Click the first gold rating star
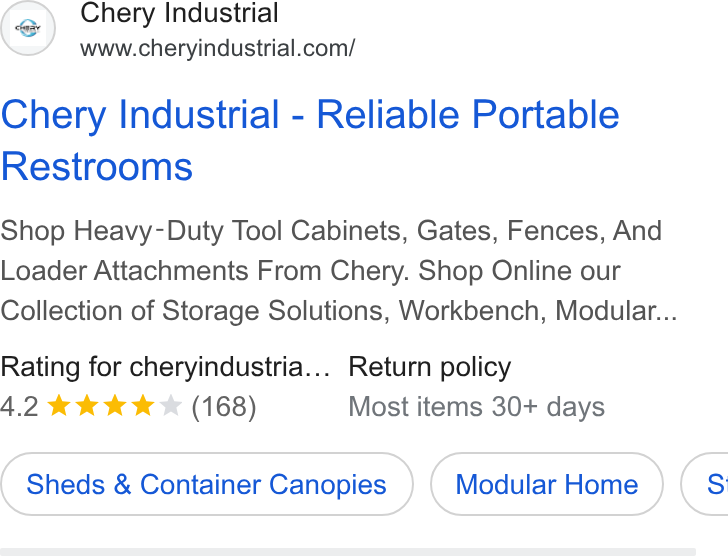The image size is (728, 556). click(x=59, y=406)
